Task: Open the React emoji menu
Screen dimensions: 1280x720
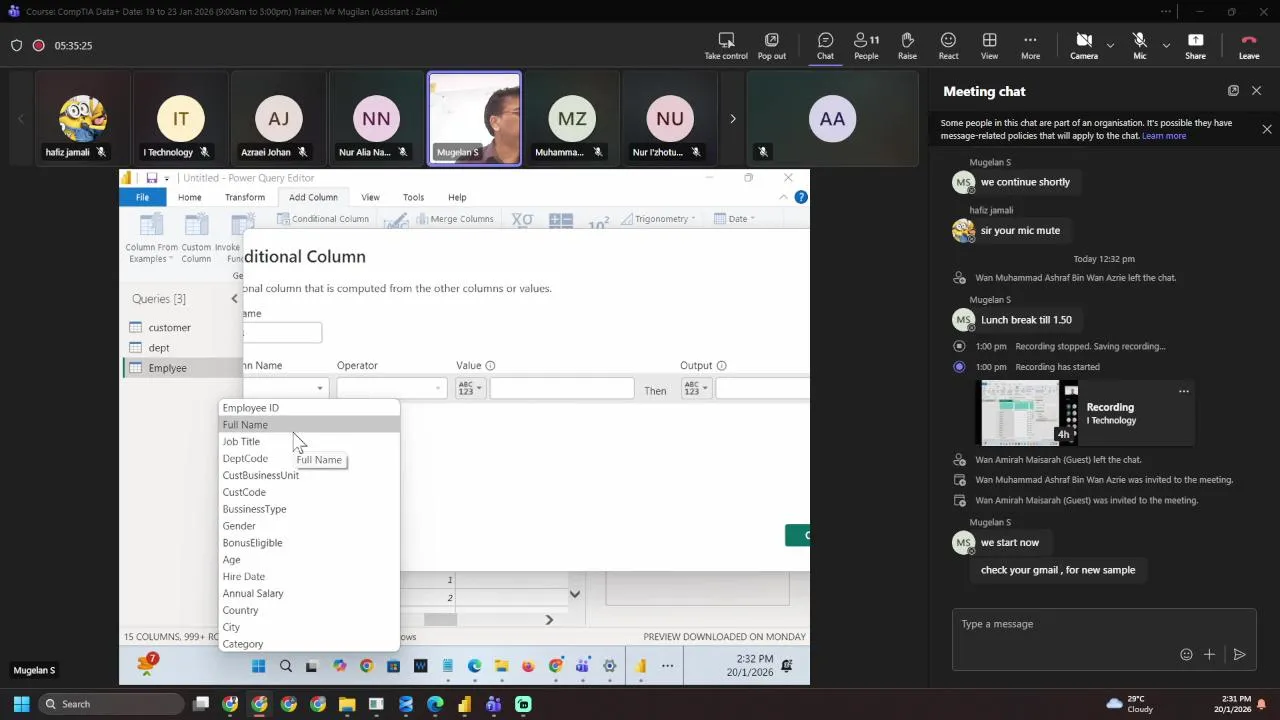Action: (948, 46)
